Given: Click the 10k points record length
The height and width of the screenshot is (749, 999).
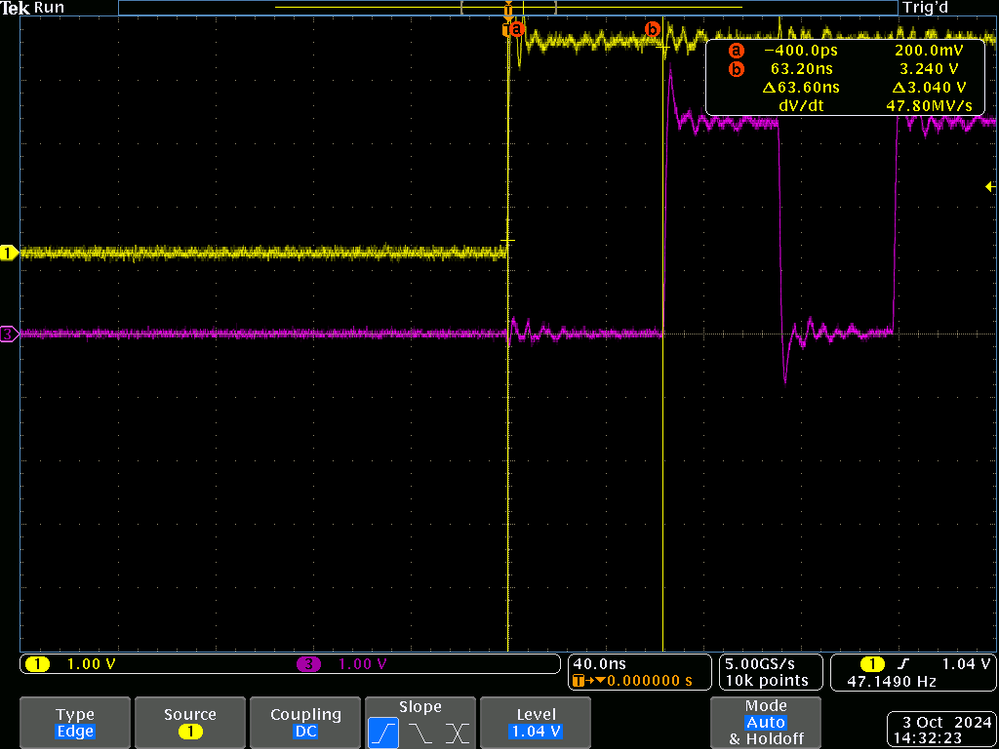Looking at the screenshot, I should (x=767, y=680).
